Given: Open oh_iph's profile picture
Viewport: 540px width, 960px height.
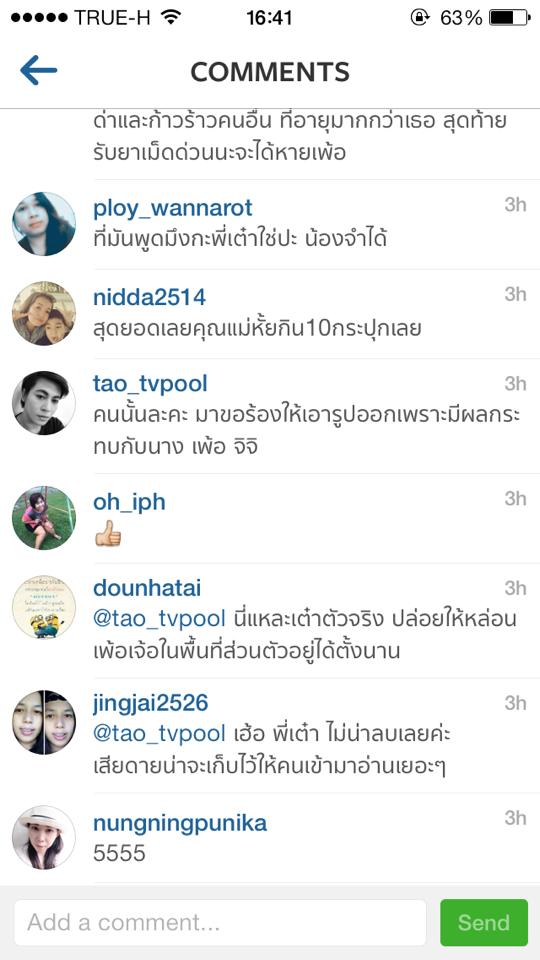Looking at the screenshot, I should [x=44, y=517].
